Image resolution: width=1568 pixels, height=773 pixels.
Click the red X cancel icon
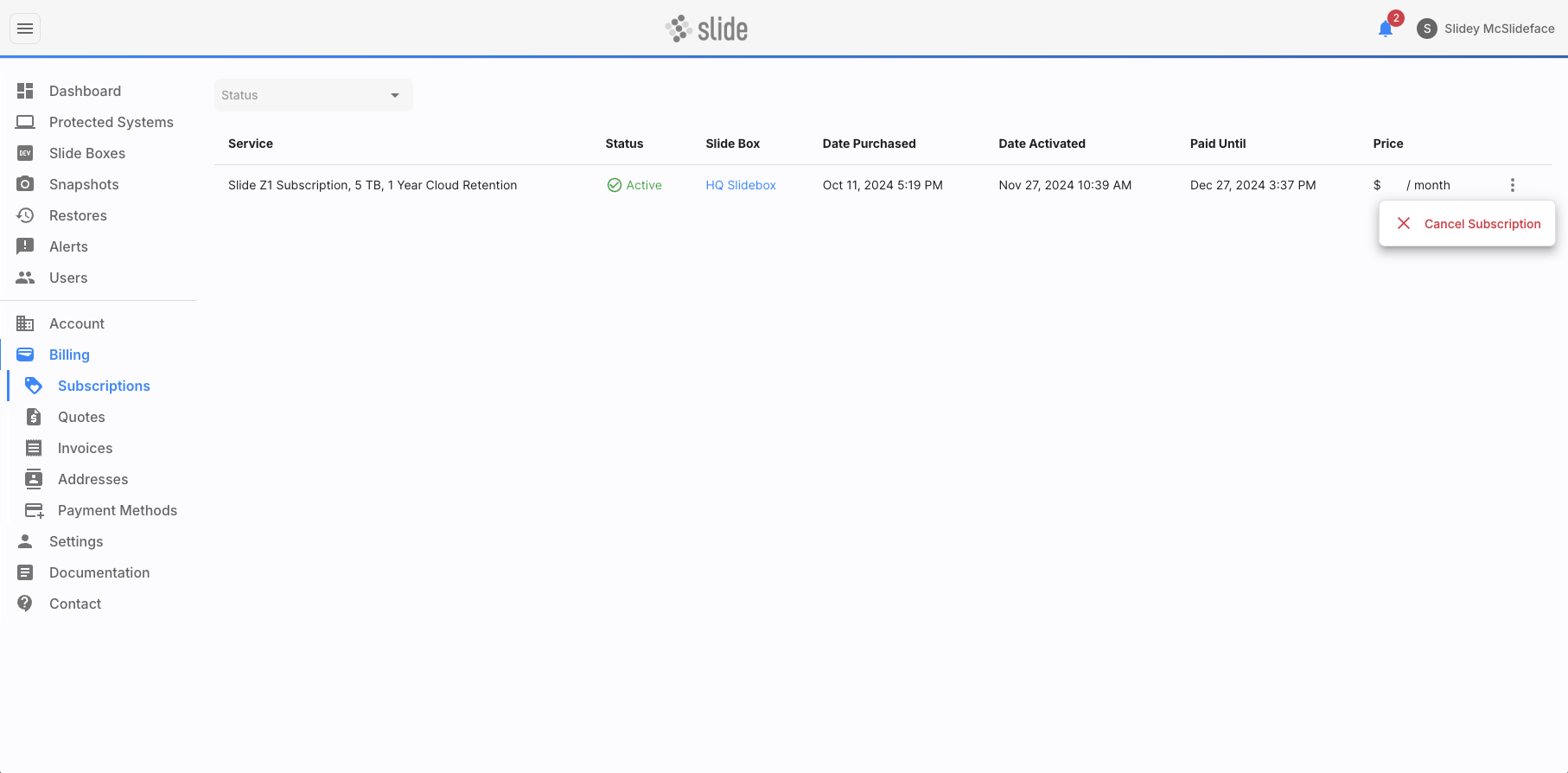(1404, 224)
